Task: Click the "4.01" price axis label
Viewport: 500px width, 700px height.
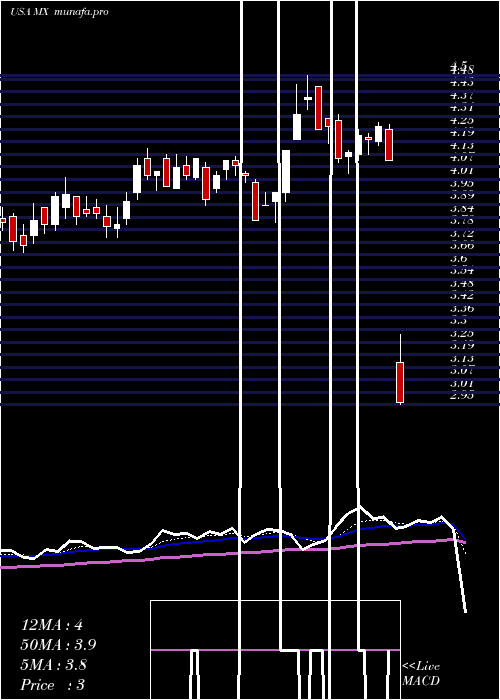Action: [462, 171]
